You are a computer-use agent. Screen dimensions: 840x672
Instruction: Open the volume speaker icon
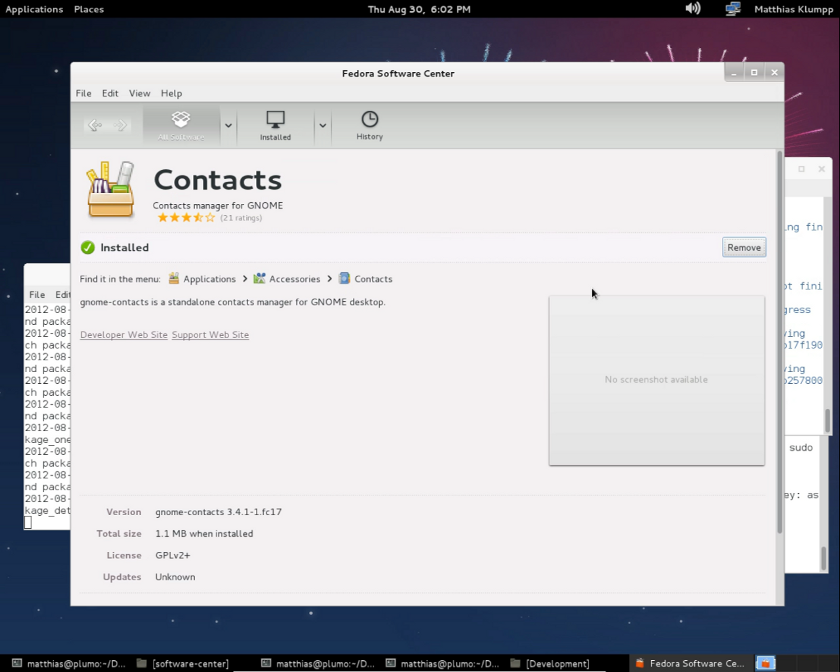point(693,9)
